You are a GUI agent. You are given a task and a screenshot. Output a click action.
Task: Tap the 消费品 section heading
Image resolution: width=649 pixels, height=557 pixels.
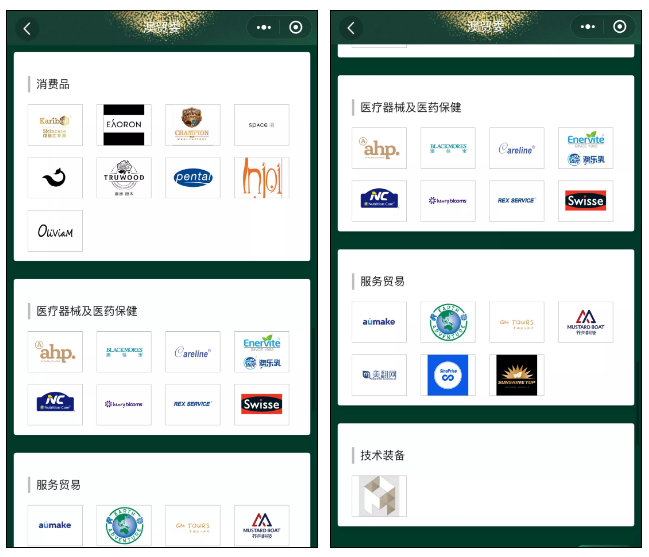click(x=53, y=84)
